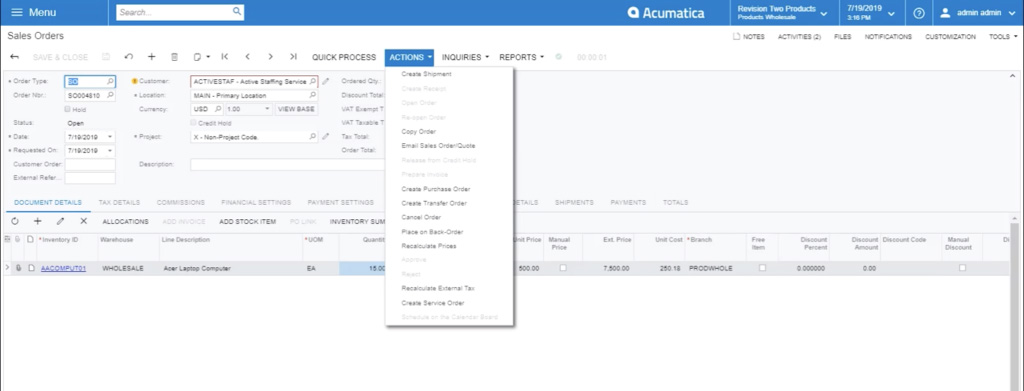Delete row with grid X icon
Viewport: 1024px width, 391px height.
click(x=84, y=221)
